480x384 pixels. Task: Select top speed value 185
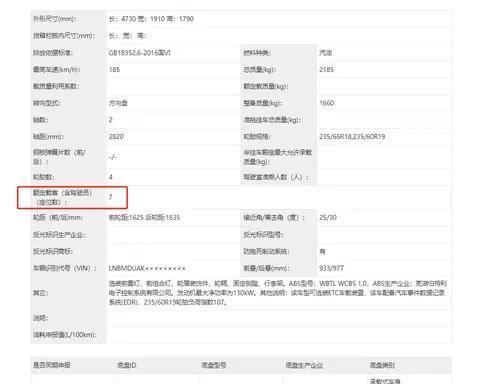(x=114, y=69)
